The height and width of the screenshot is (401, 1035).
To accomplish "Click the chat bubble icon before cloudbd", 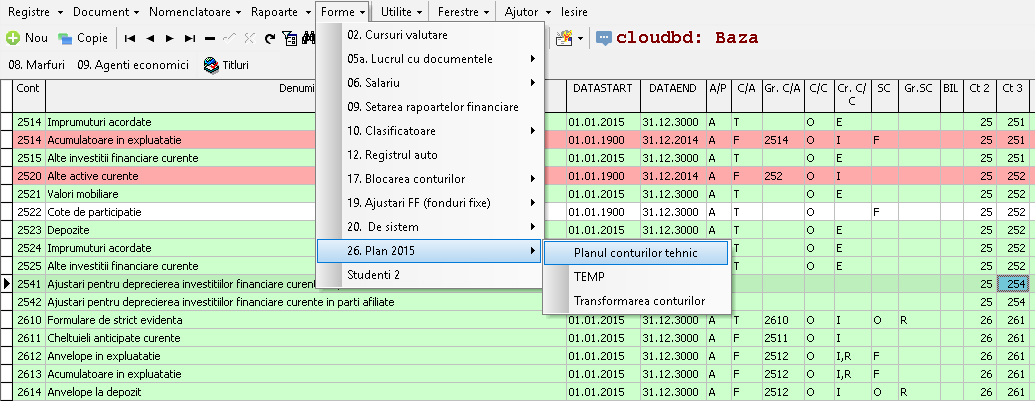I will tap(603, 38).
